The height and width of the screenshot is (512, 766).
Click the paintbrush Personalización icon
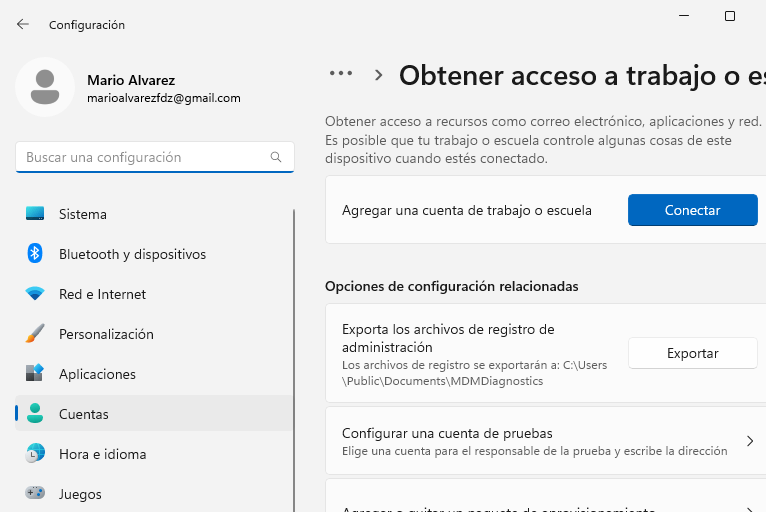(x=35, y=334)
